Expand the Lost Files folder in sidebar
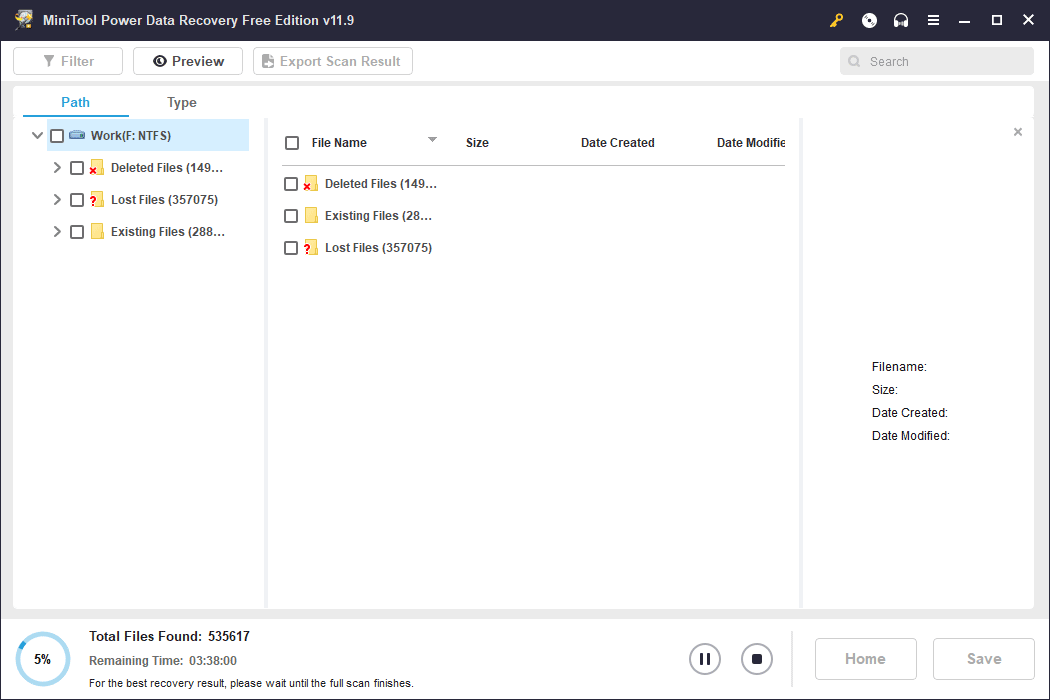 pyautogui.click(x=57, y=199)
